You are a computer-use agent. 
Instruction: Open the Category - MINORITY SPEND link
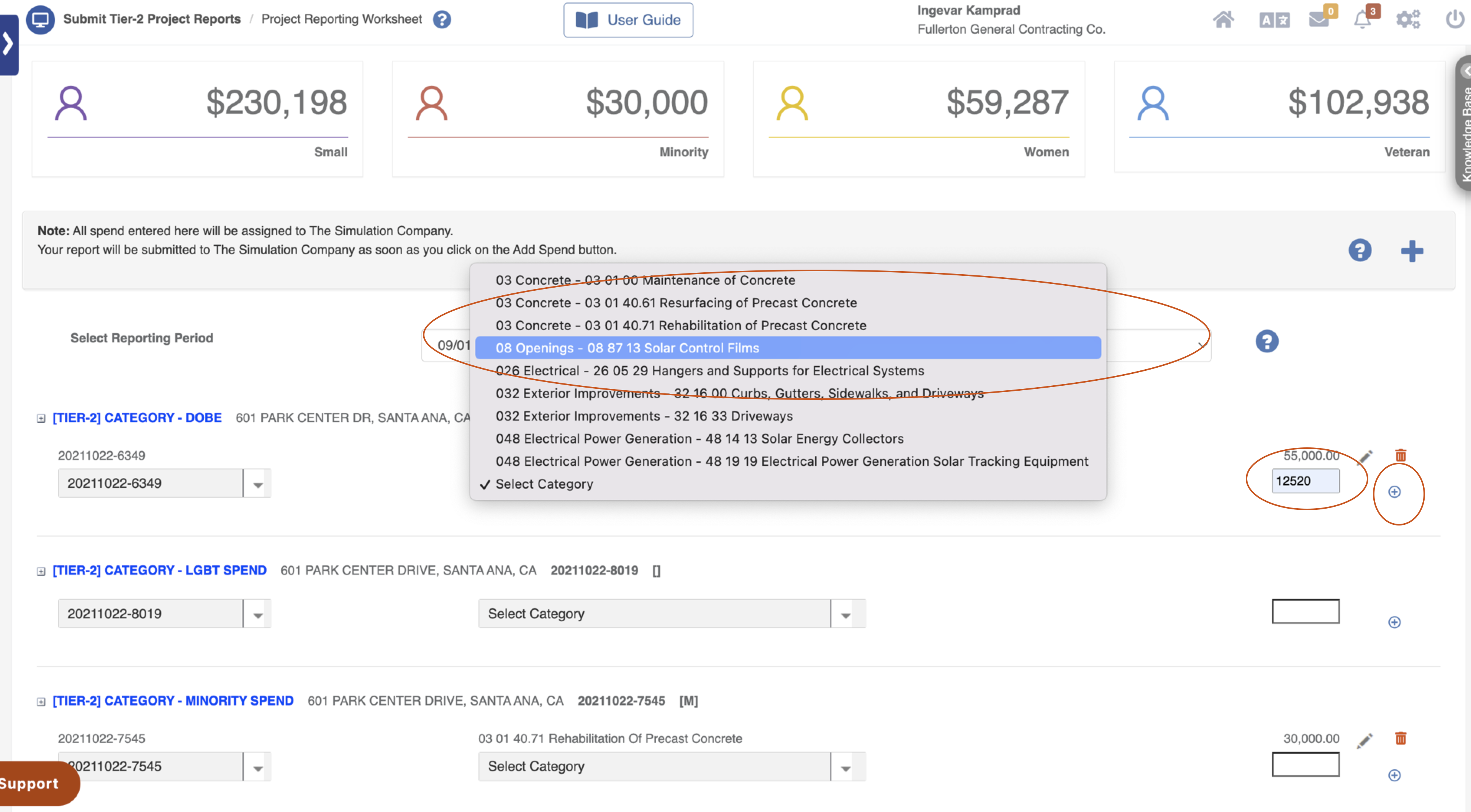click(x=173, y=701)
